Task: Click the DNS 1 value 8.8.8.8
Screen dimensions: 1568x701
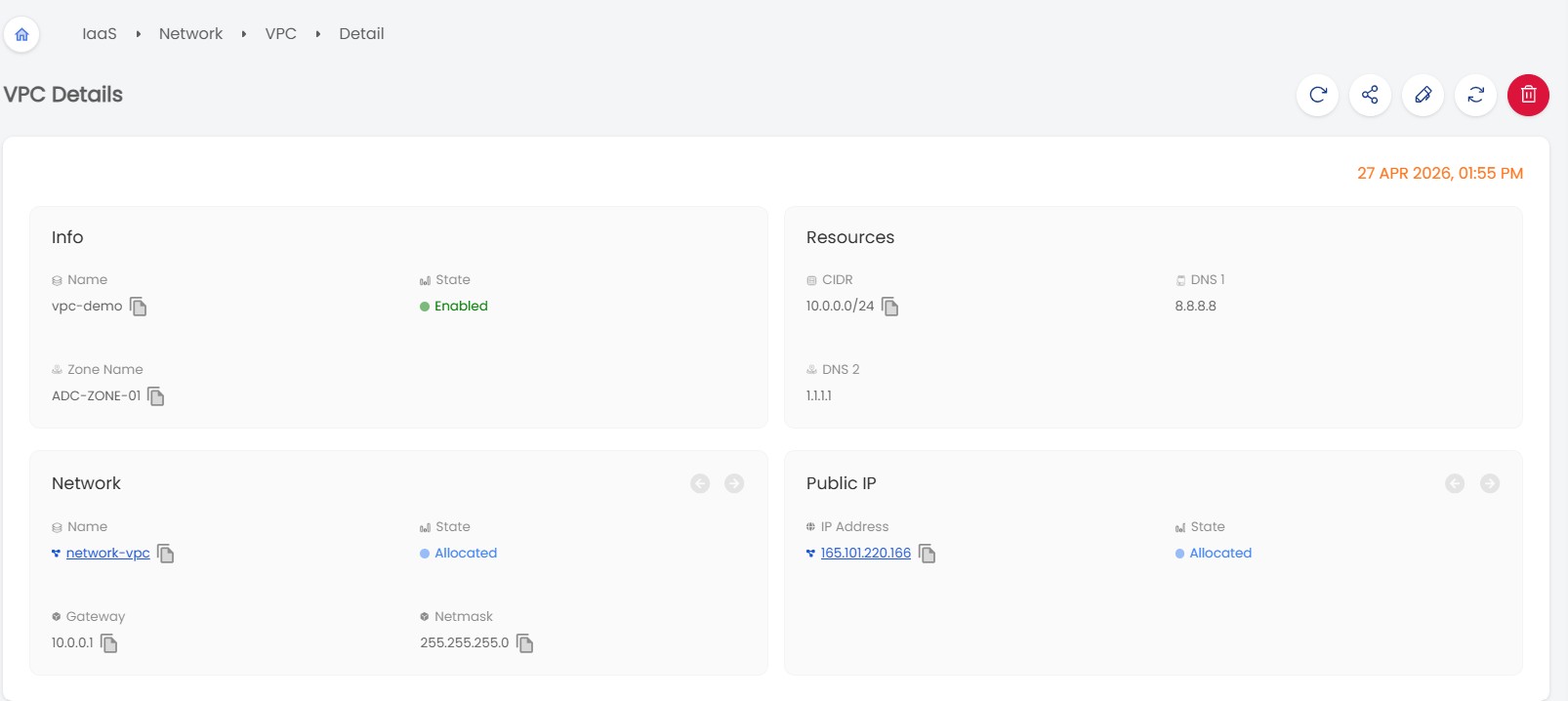Action: pos(1195,306)
